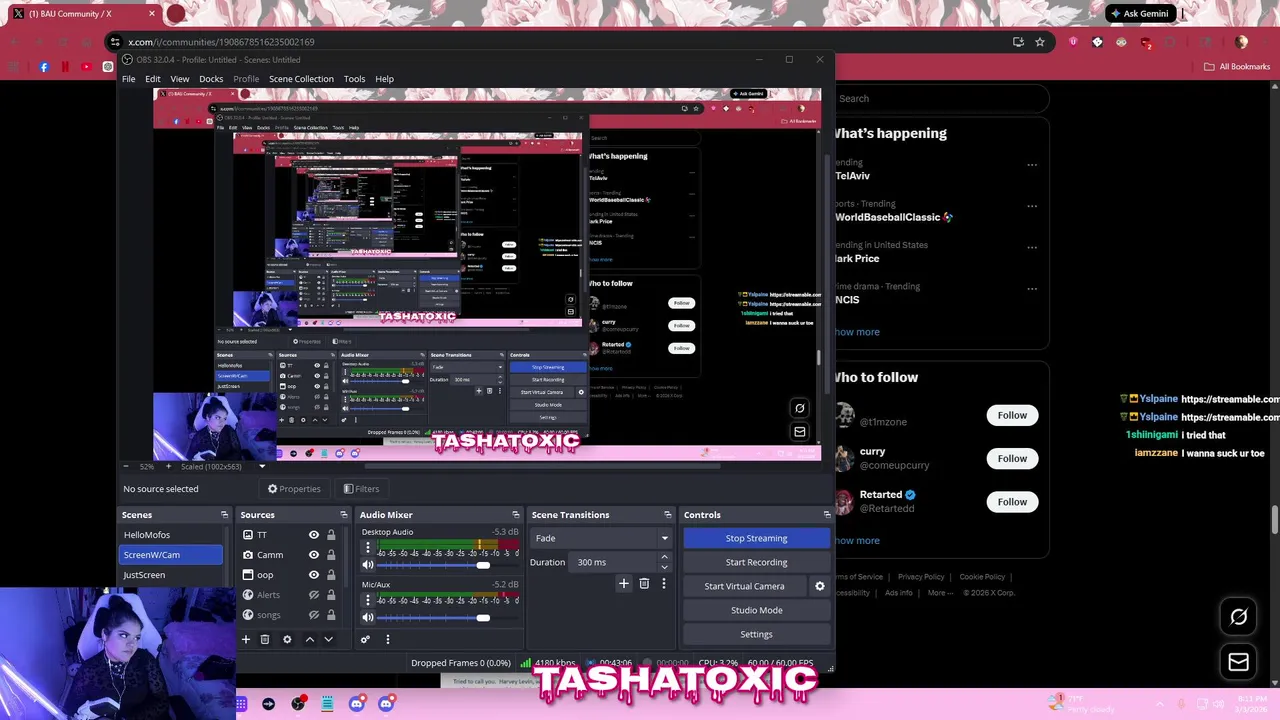
Task: Add a scene transition with plus icon
Action: point(624,583)
